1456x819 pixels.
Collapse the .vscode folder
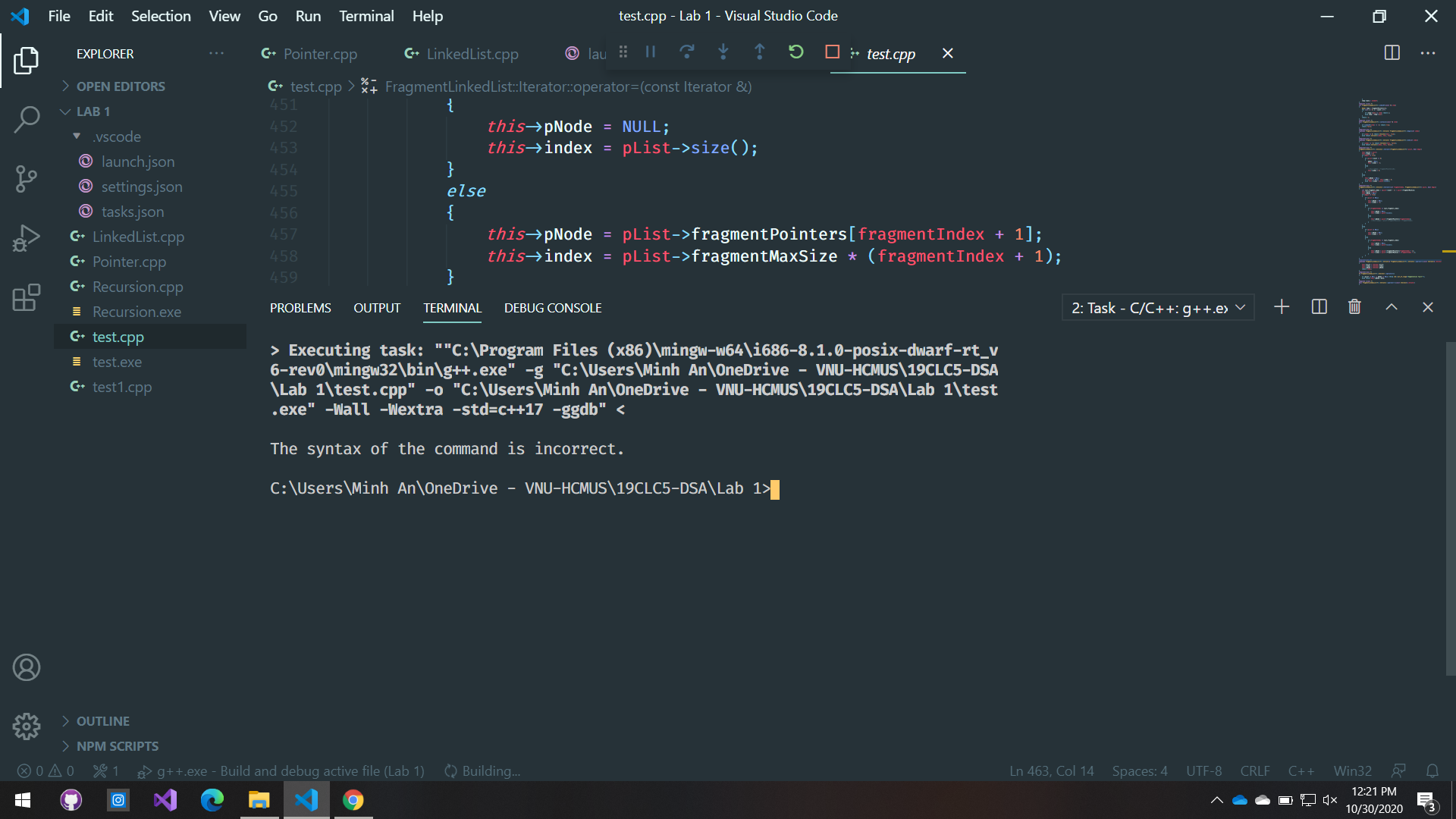76,136
